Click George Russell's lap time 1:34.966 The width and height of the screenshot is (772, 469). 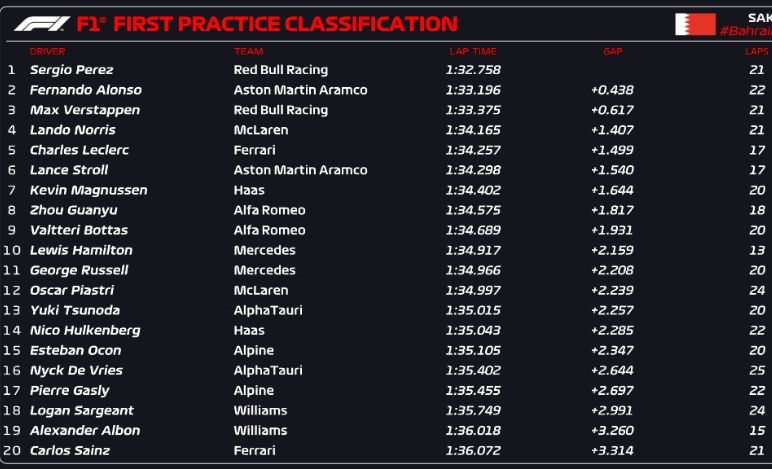[473, 270]
